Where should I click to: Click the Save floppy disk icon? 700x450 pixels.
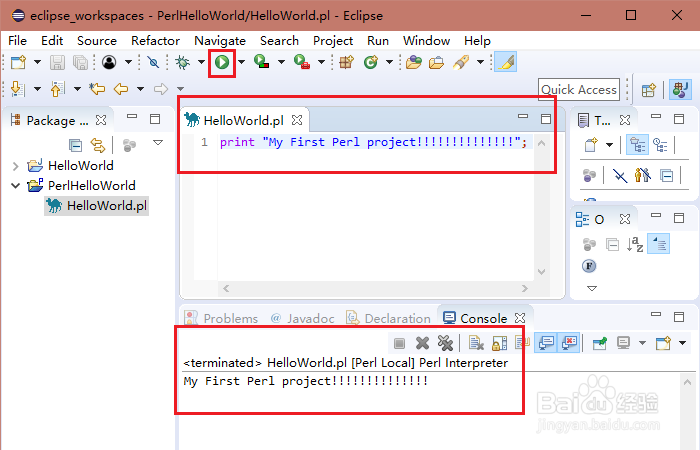point(57,62)
